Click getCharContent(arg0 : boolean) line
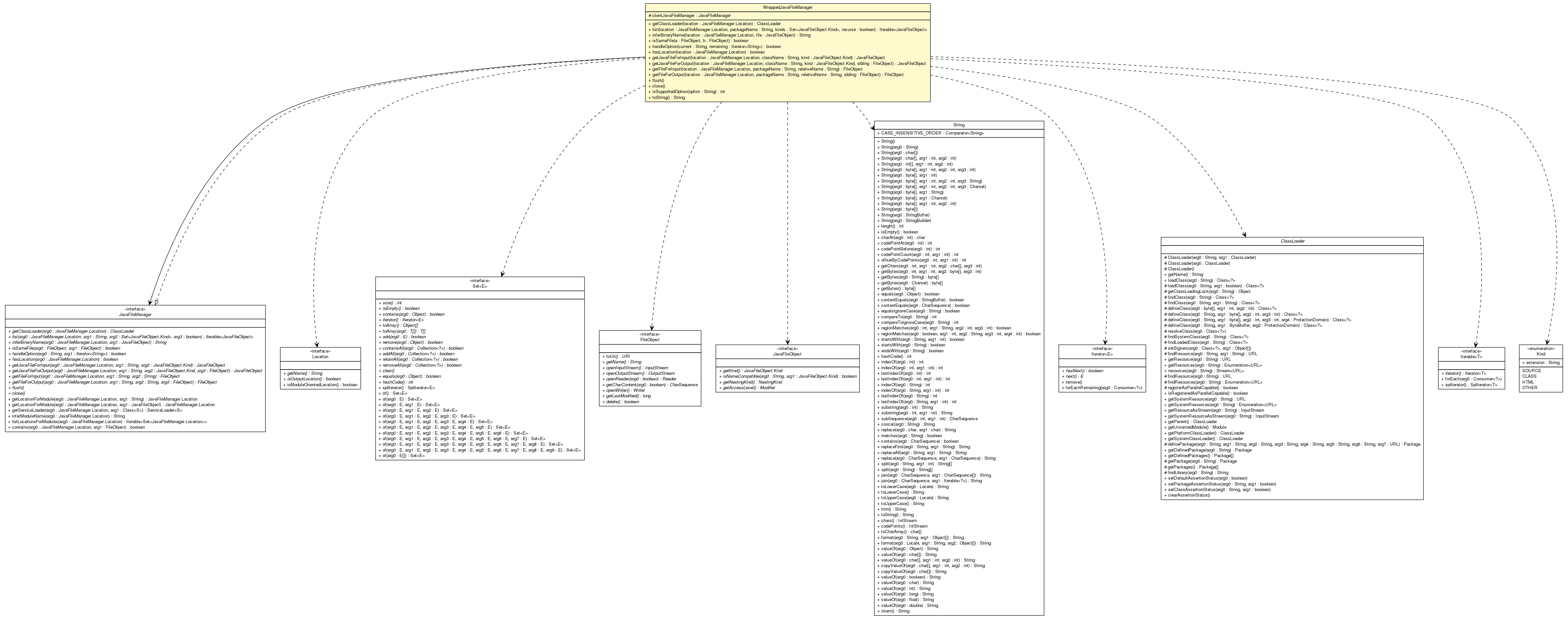This screenshot has height=619, width=1568. tap(650, 385)
